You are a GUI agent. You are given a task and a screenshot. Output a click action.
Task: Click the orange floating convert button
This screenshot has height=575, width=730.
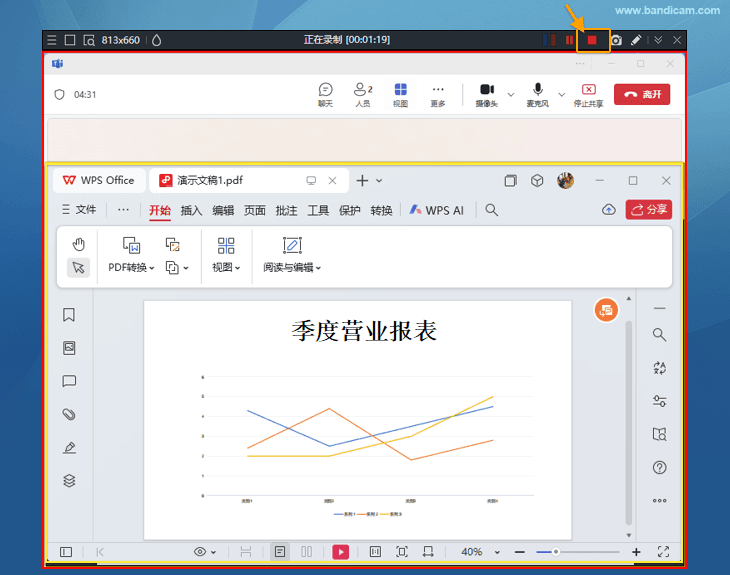[606, 310]
